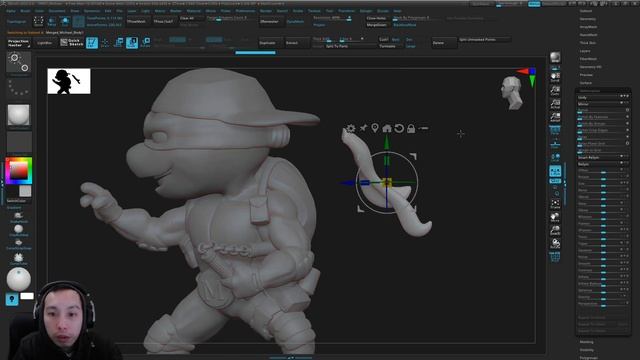Open the Brush menu

pos(25,11)
